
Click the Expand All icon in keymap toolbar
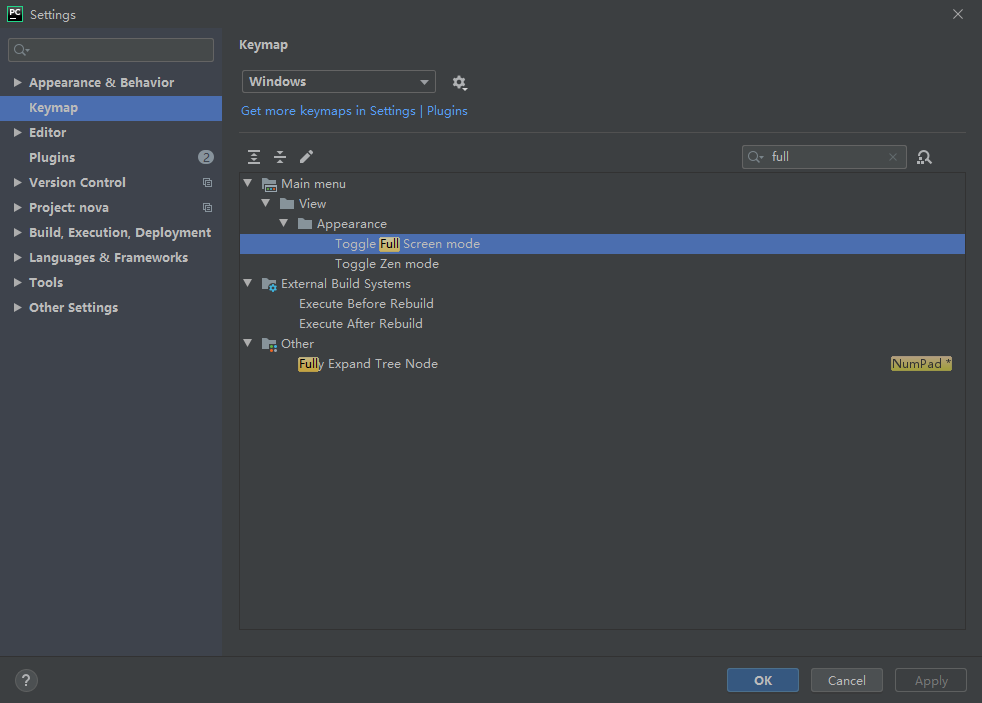click(x=254, y=157)
